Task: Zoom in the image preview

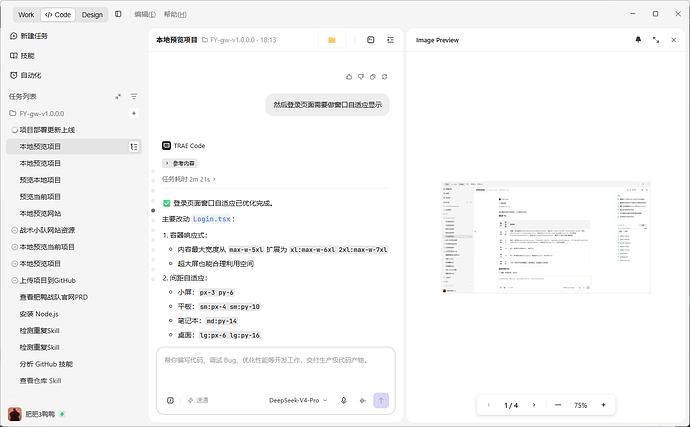Action: click(x=603, y=405)
